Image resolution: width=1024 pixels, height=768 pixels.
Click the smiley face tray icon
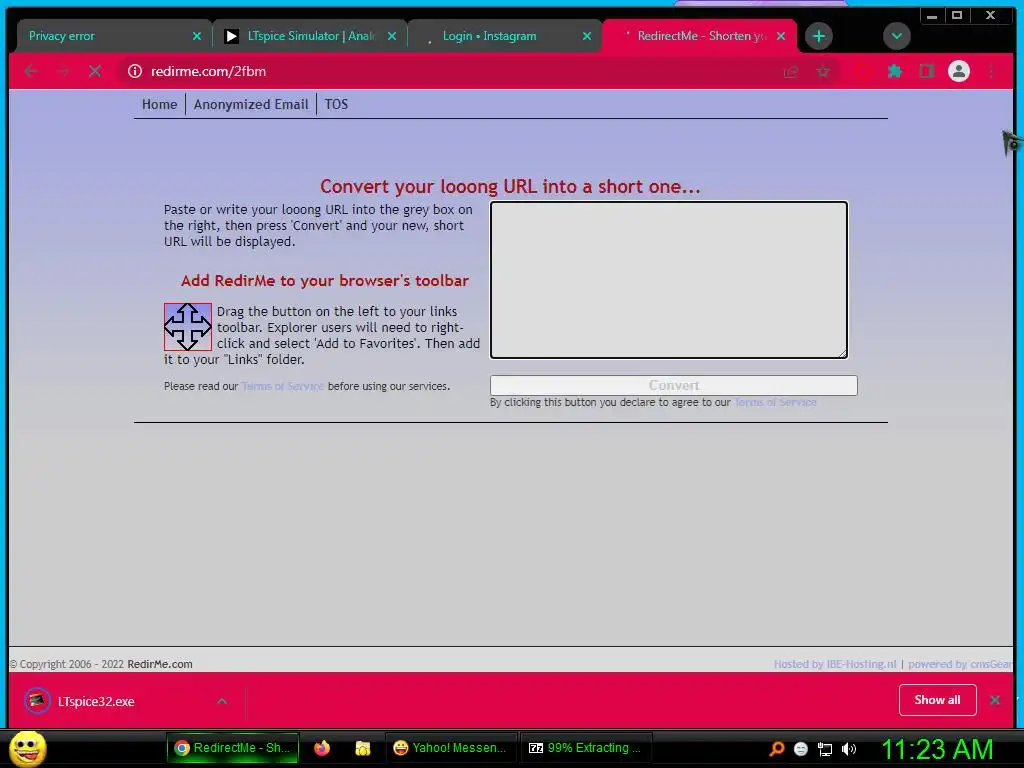tap(801, 749)
